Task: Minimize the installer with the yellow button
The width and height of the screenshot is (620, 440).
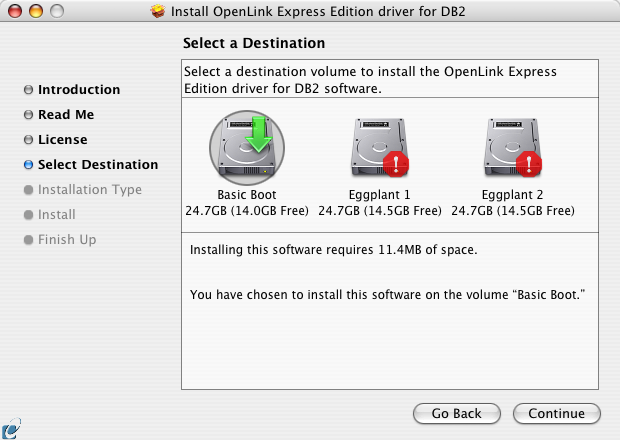Action: (x=36, y=11)
